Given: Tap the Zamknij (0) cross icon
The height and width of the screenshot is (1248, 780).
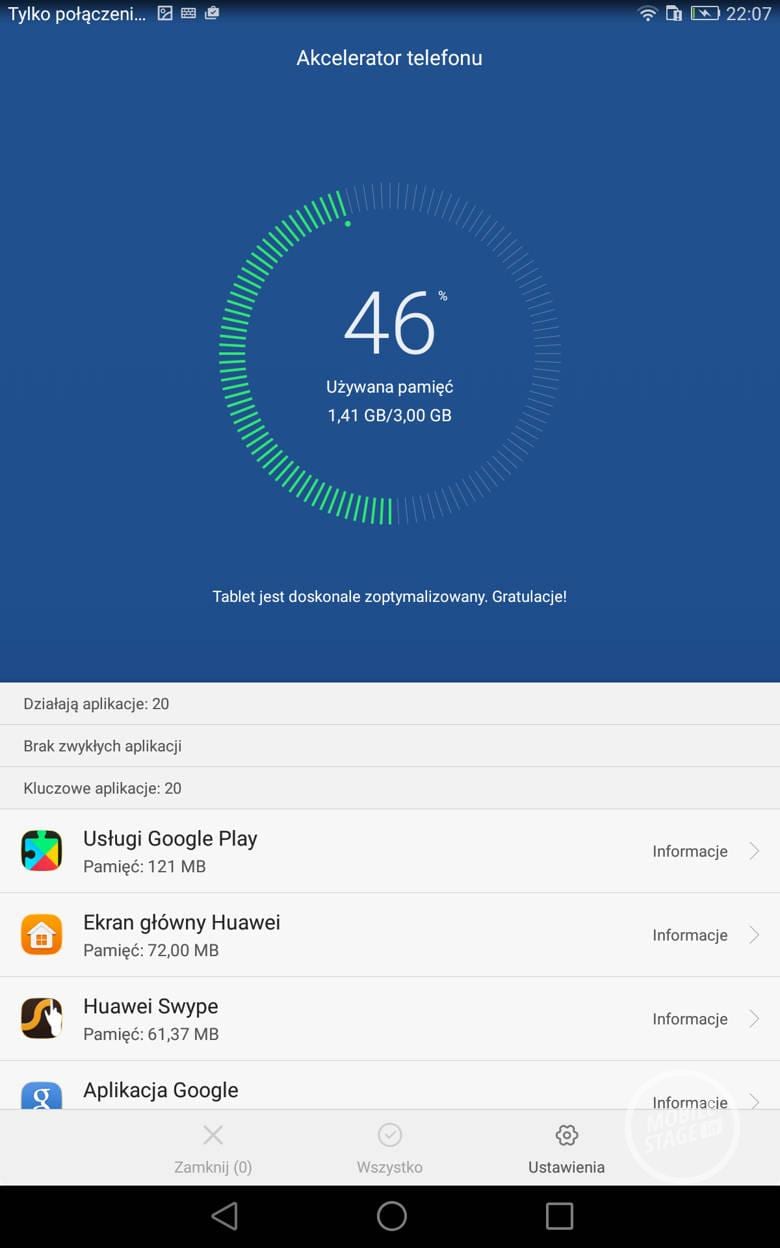Looking at the screenshot, I should coord(213,1135).
